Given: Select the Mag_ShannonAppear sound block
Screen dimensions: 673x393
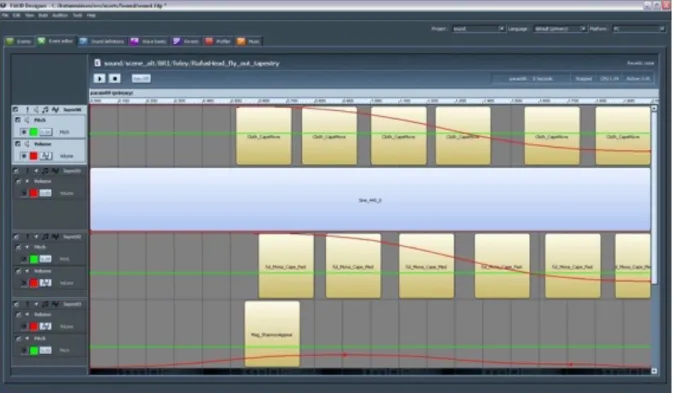Looking at the screenshot, I should [272, 334].
